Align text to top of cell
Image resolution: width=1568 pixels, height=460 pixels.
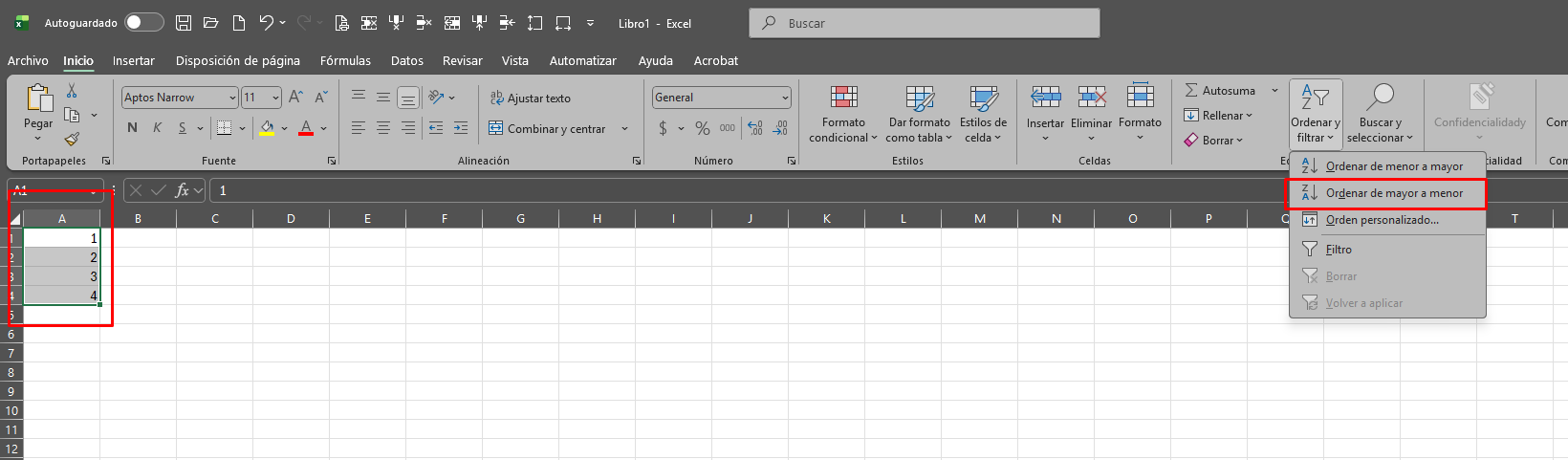pos(359,97)
